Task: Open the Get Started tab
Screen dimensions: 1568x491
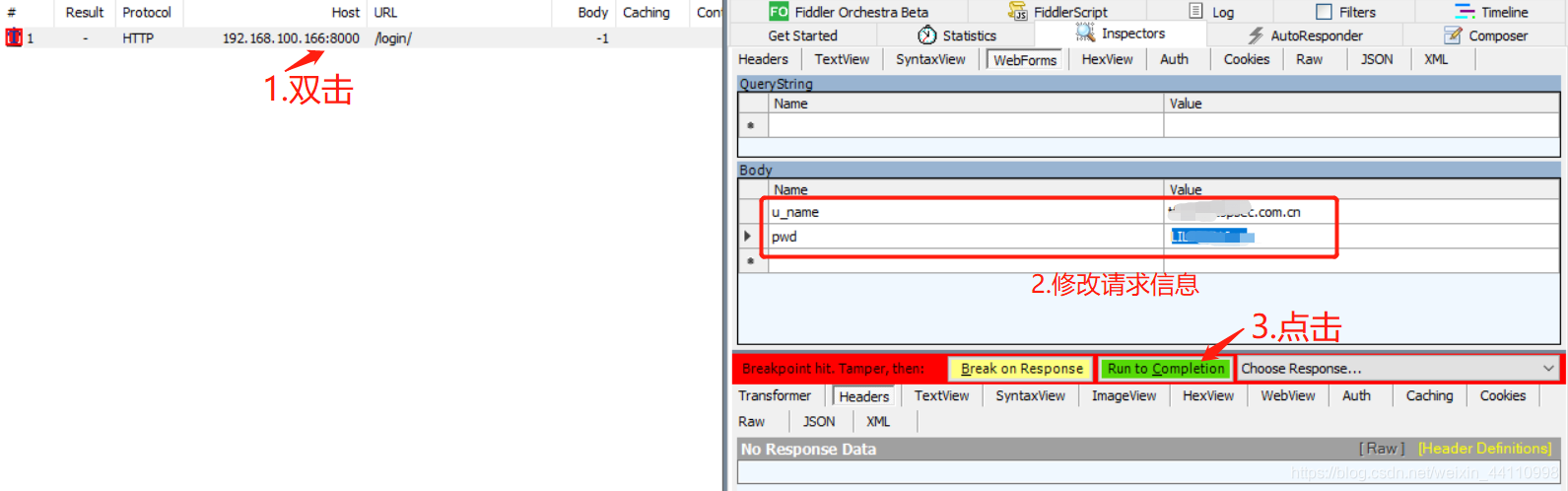Action: click(802, 35)
